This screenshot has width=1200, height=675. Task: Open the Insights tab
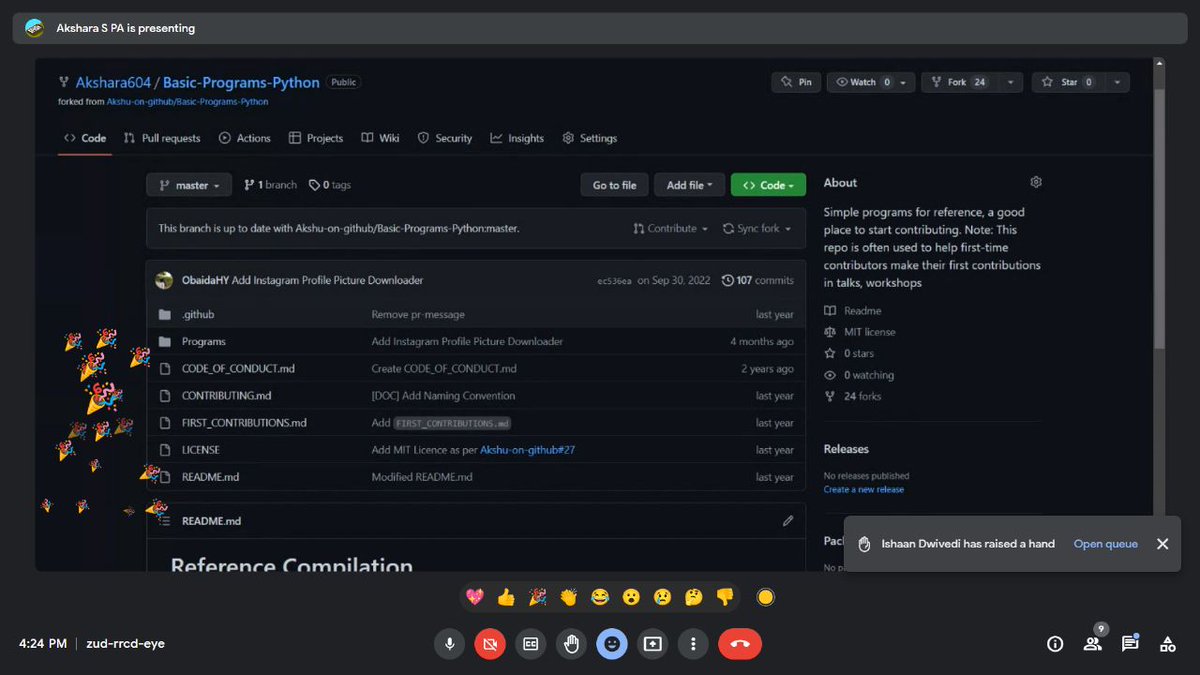(518, 138)
